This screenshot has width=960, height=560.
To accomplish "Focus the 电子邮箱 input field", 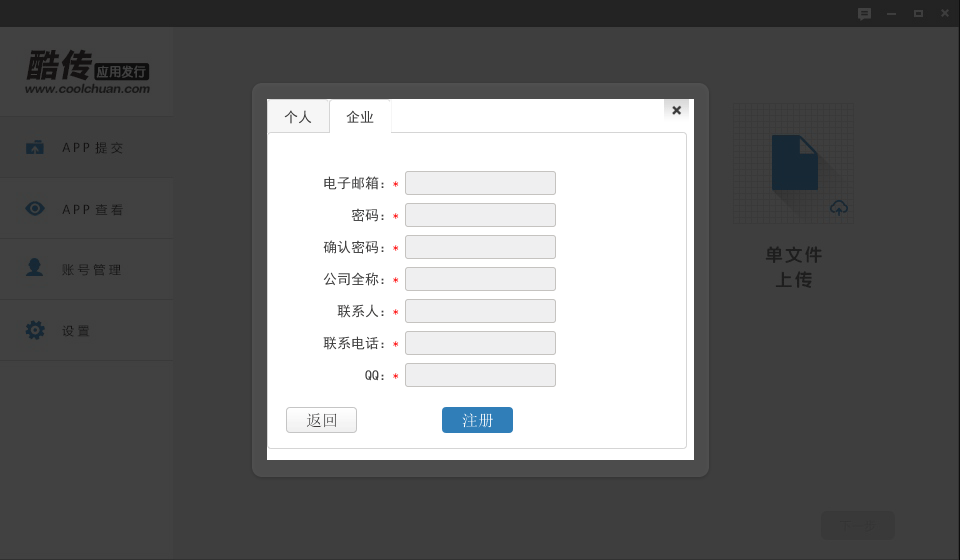I will 481,183.
